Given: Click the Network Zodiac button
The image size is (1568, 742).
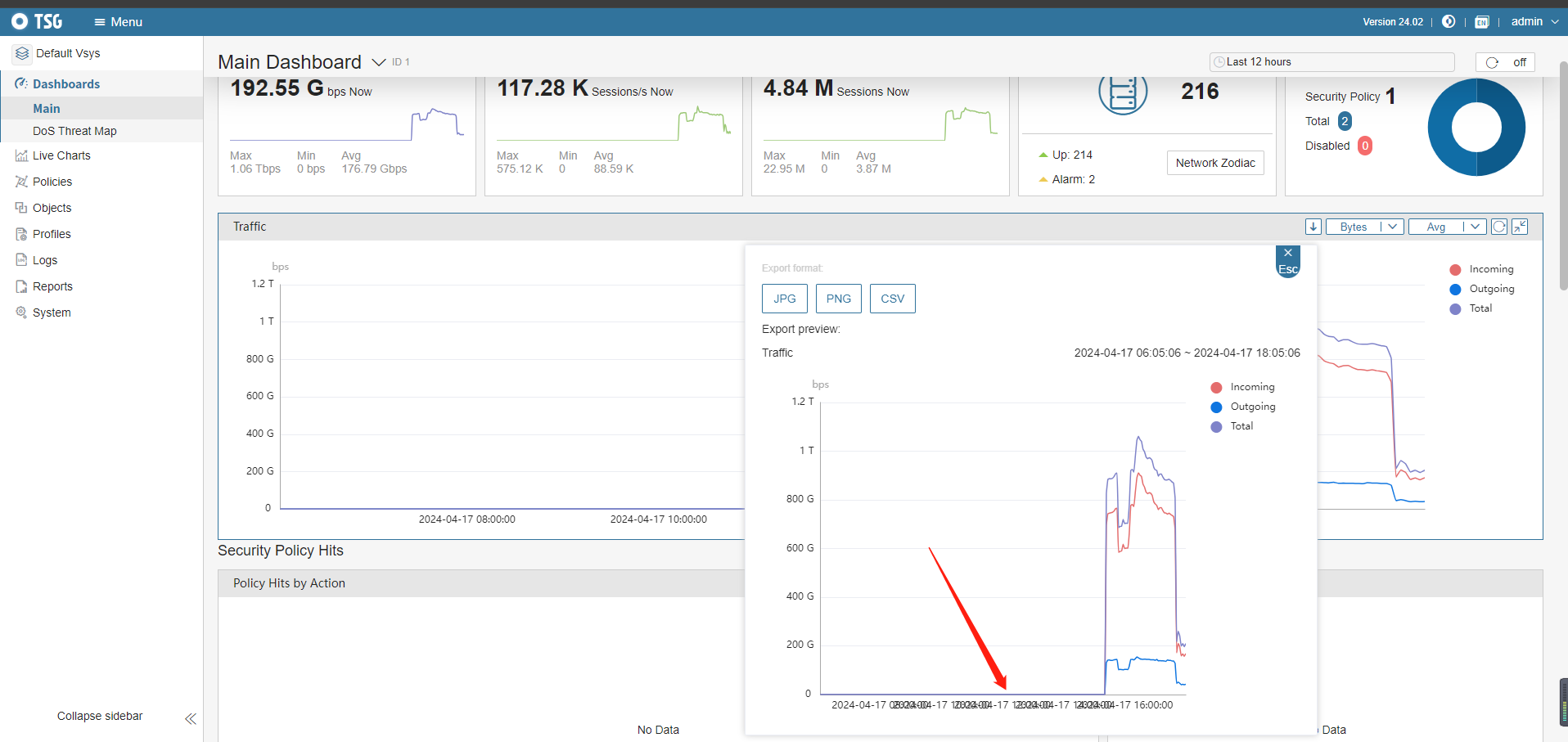Looking at the screenshot, I should tap(1214, 163).
